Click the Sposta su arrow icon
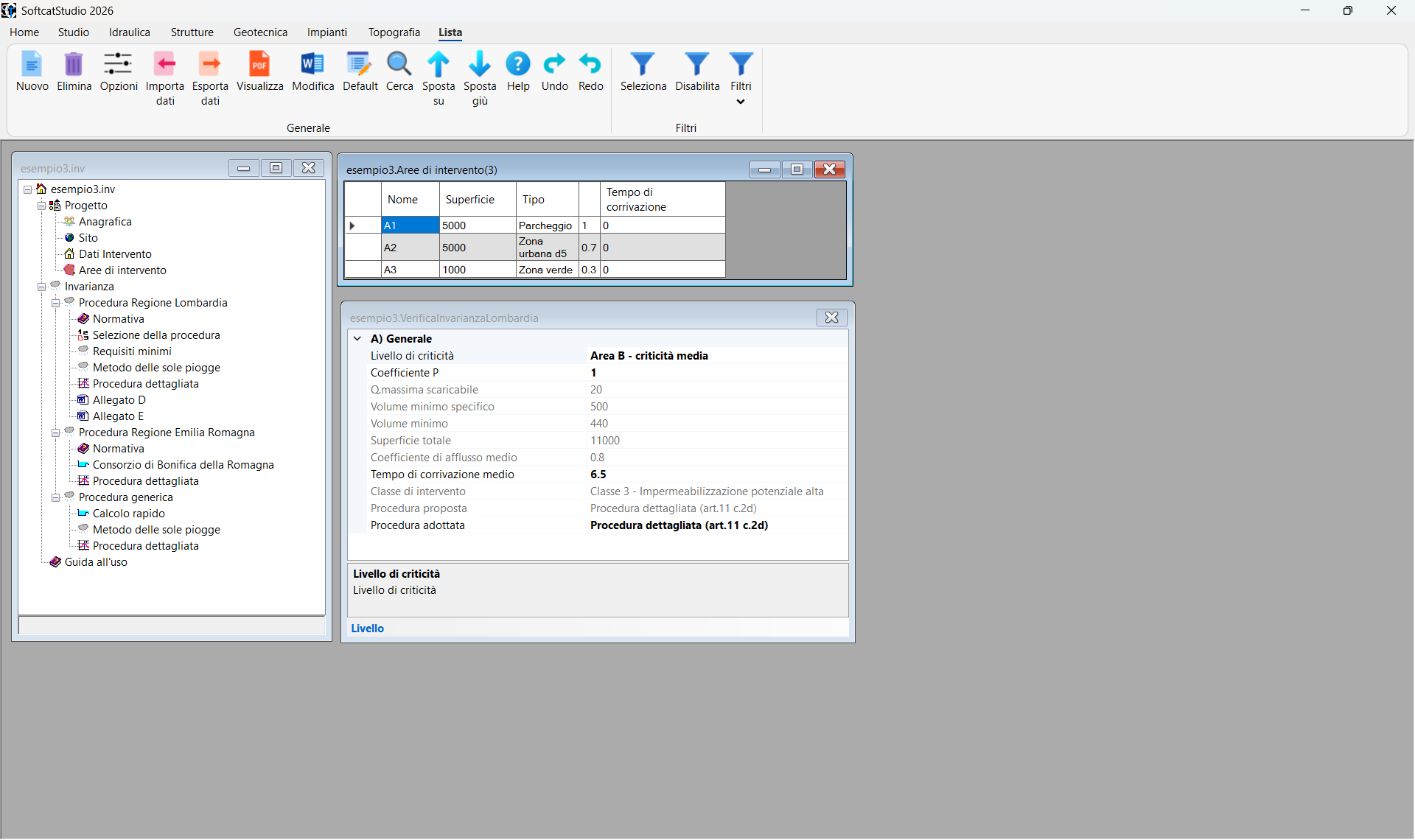This screenshot has width=1415, height=840. [x=439, y=64]
